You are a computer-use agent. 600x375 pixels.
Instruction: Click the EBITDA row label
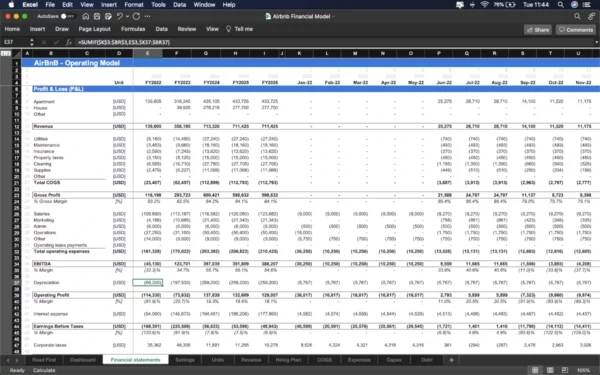42,264
